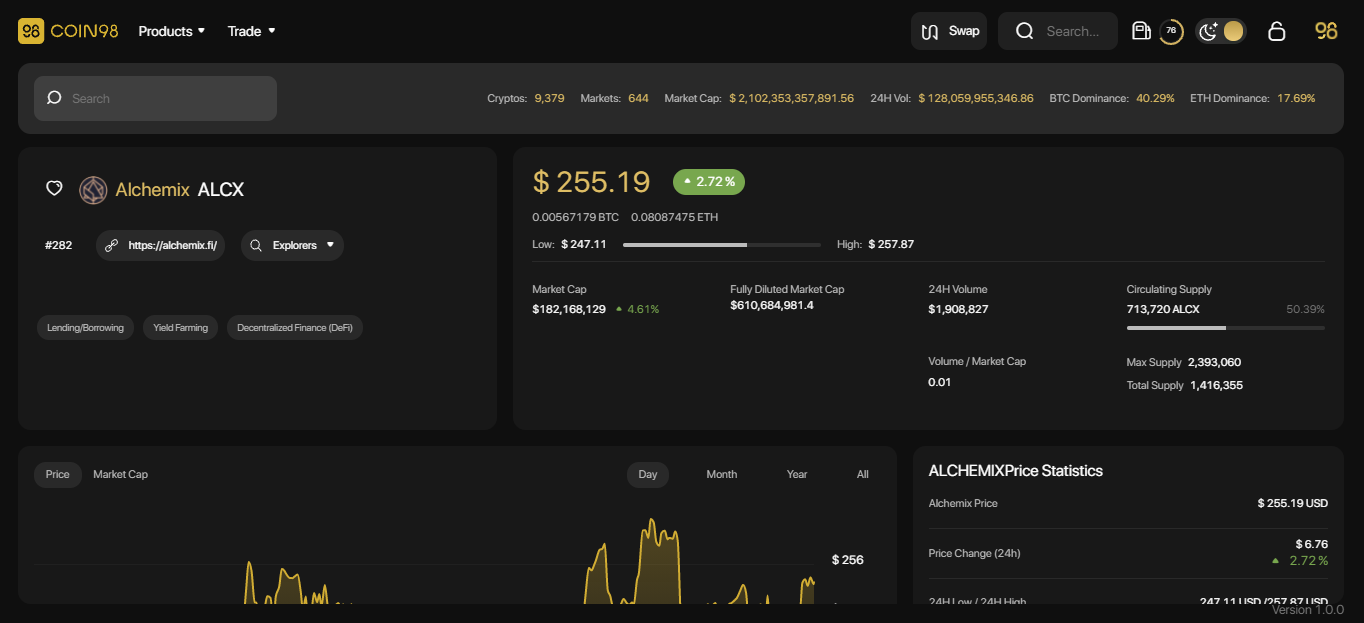
Task: Click the Max Supply 2,393,060 value
Action: coord(1215,362)
